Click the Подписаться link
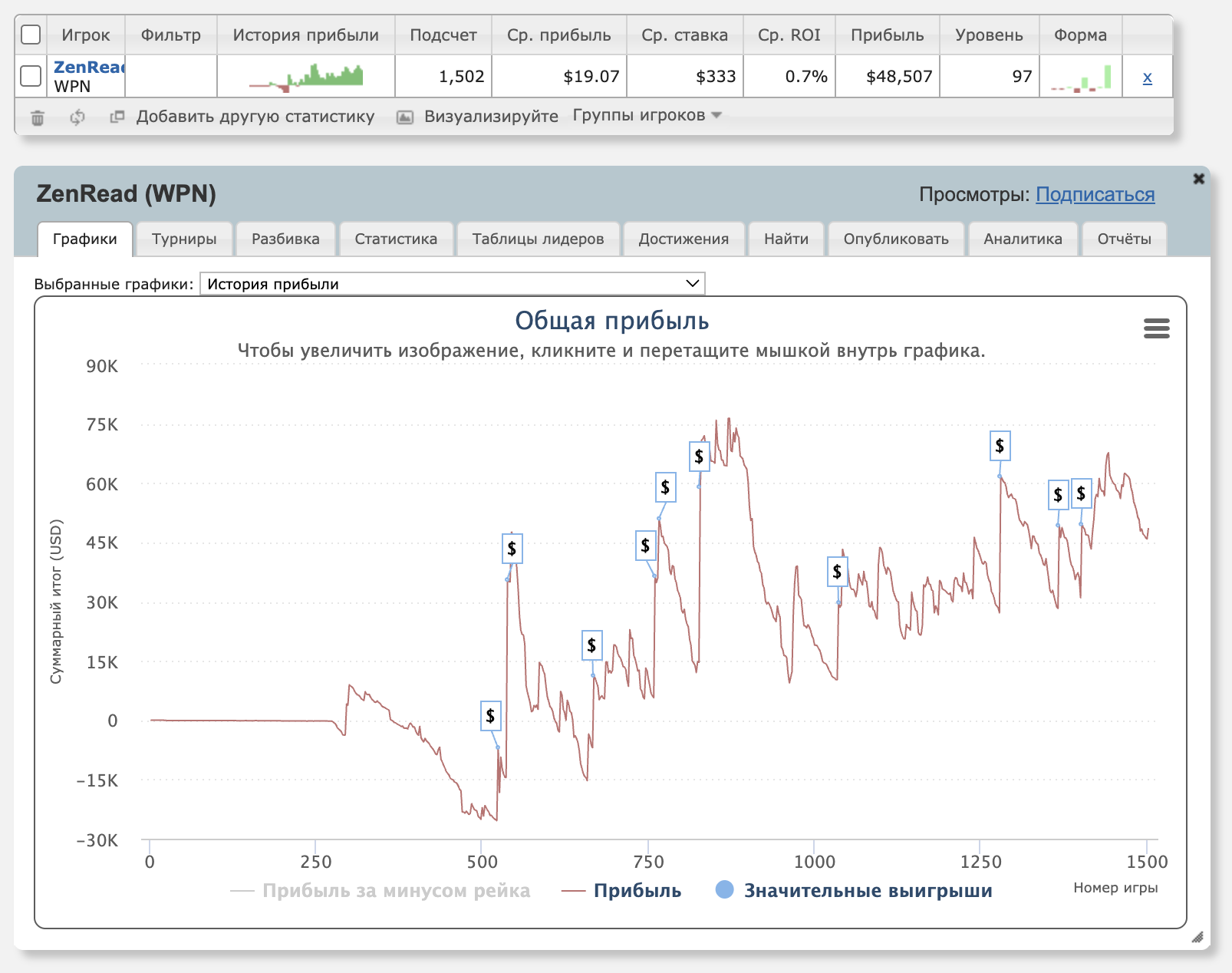The height and width of the screenshot is (973, 1232). [1095, 194]
